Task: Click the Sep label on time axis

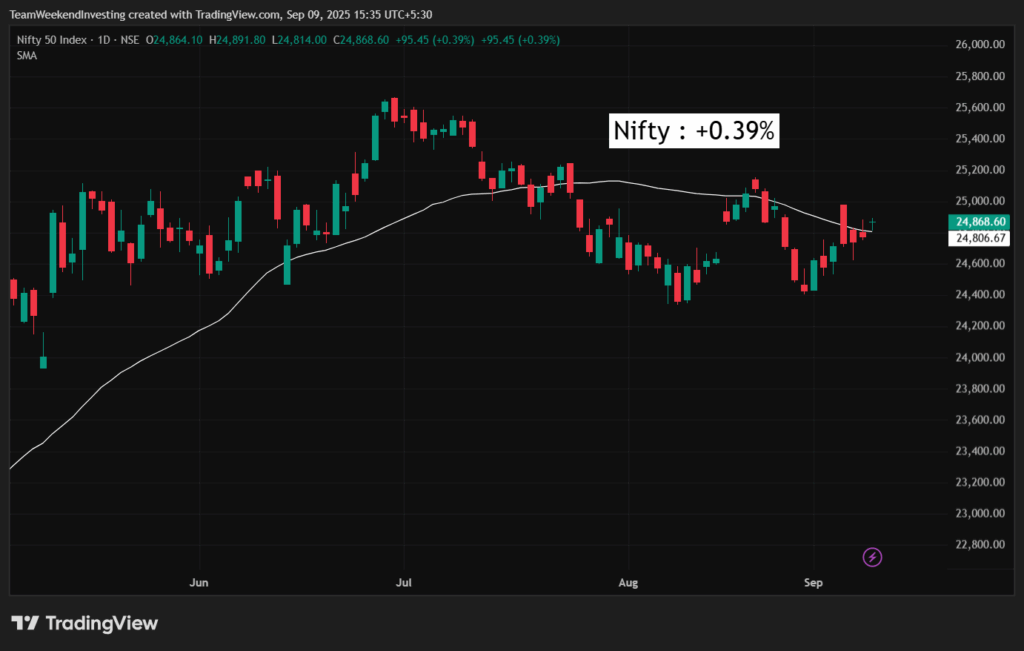Action: (x=813, y=582)
